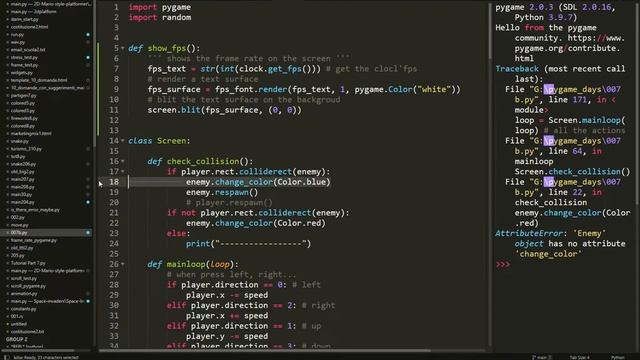Click line number 18 in the gutter
Image resolution: width=640 pixels, height=360 pixels.
click(114, 182)
